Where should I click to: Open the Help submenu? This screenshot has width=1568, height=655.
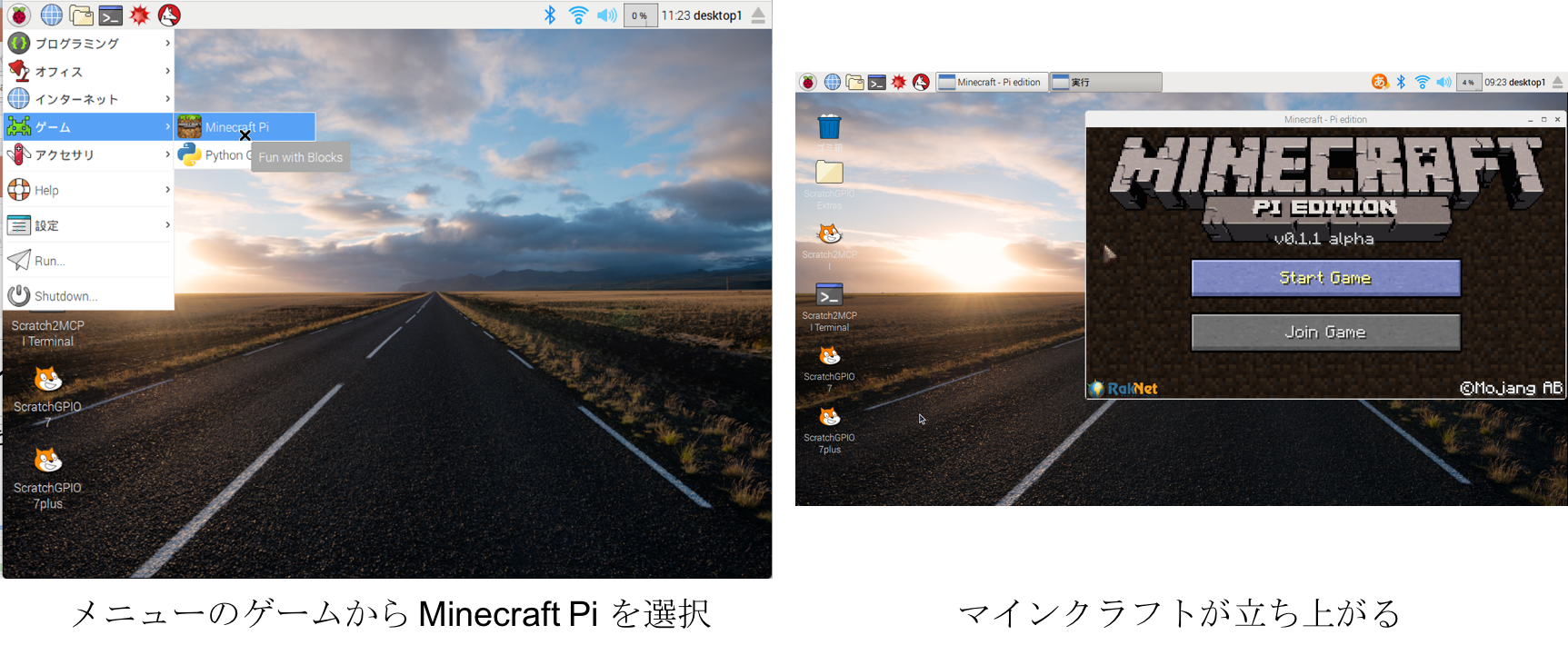pos(89,190)
